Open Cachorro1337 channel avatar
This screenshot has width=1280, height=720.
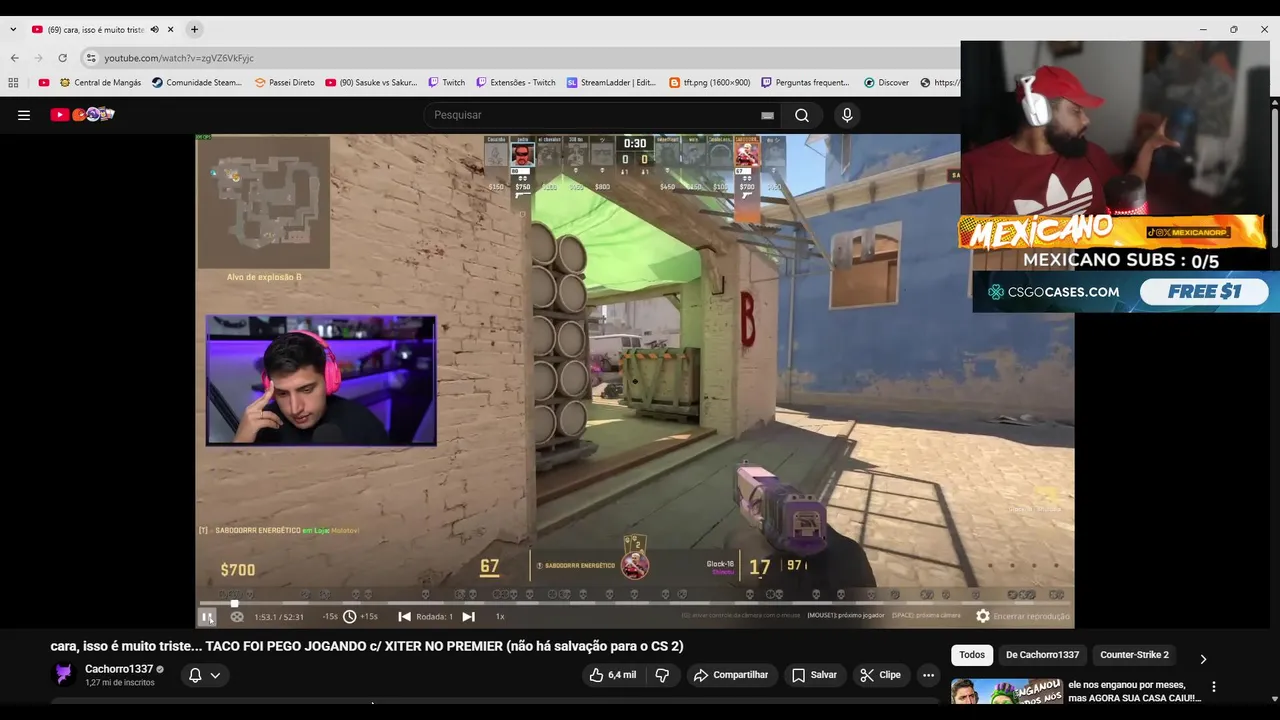(64, 675)
